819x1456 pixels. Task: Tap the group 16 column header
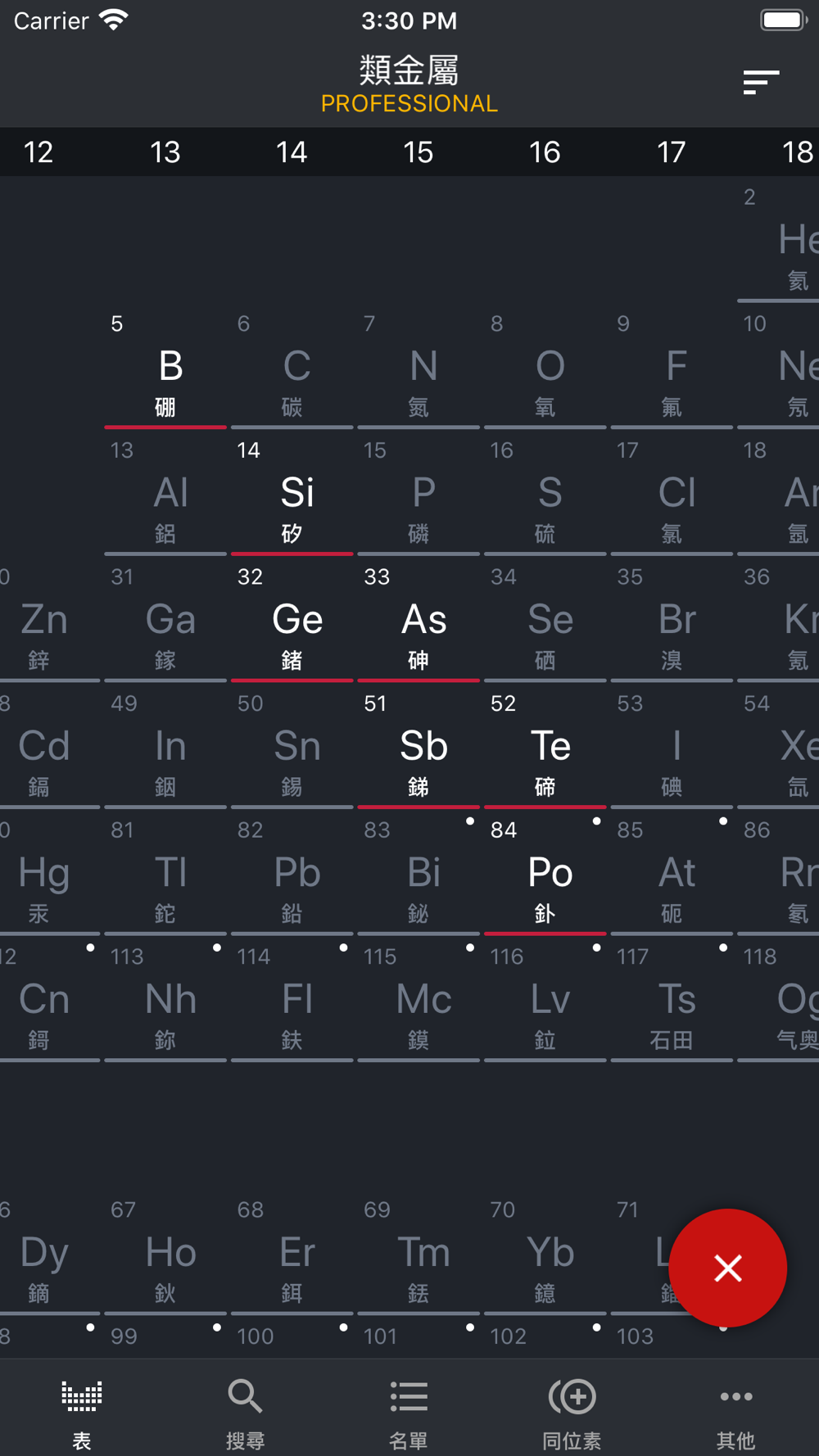545,151
